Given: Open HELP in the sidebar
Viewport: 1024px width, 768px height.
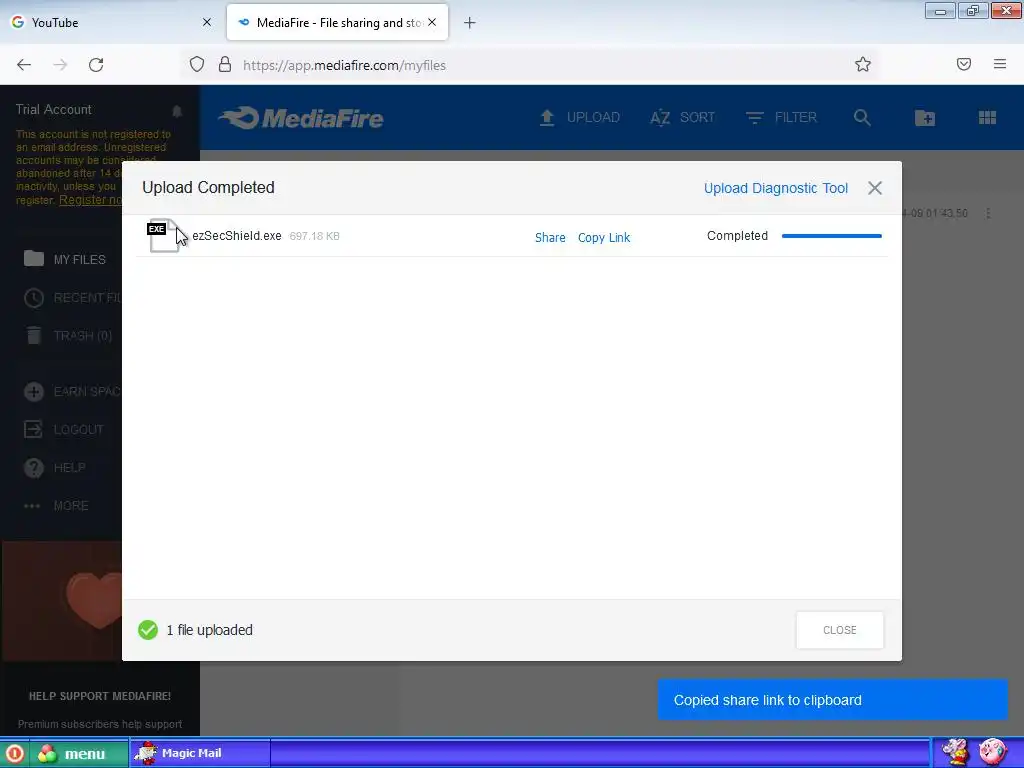Looking at the screenshot, I should point(55,468).
